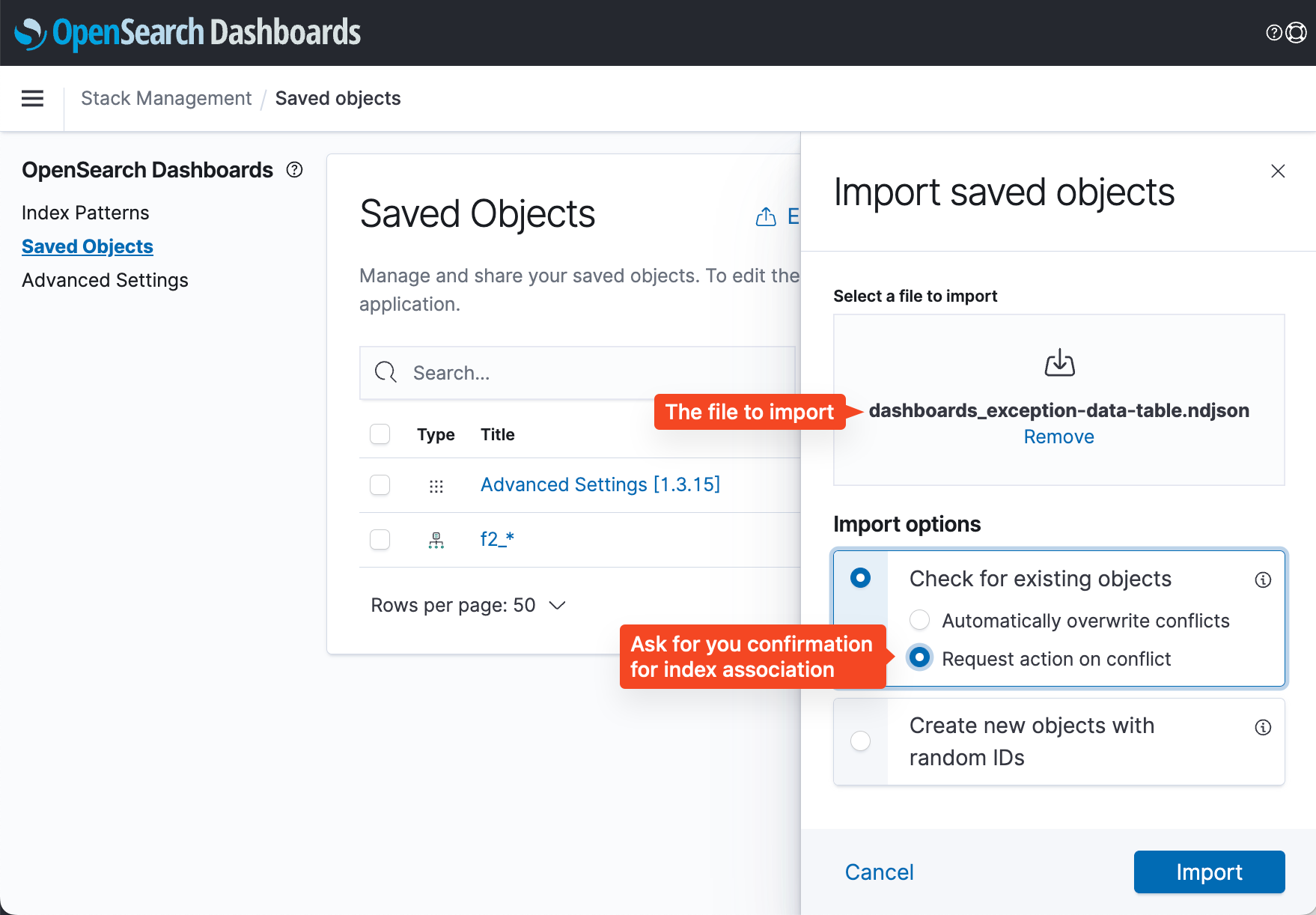Navigate to Index Patterns in sidebar

pyautogui.click(x=85, y=213)
